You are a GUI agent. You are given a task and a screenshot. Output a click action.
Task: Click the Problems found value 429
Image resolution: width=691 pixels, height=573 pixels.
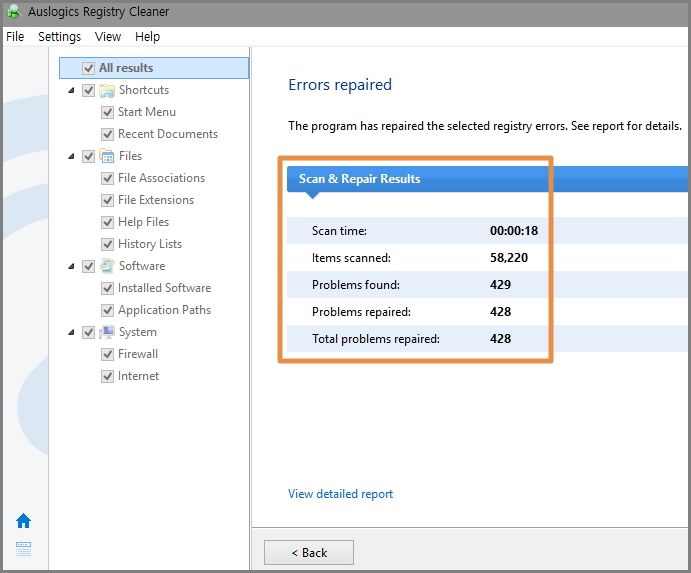tap(500, 284)
